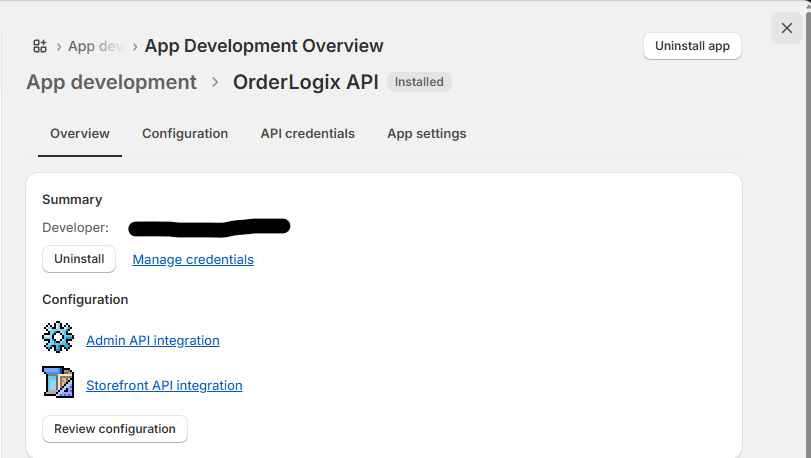Image resolution: width=811 pixels, height=458 pixels.
Task: Click the App Development Overview breadcrumb title
Action: coord(264,45)
